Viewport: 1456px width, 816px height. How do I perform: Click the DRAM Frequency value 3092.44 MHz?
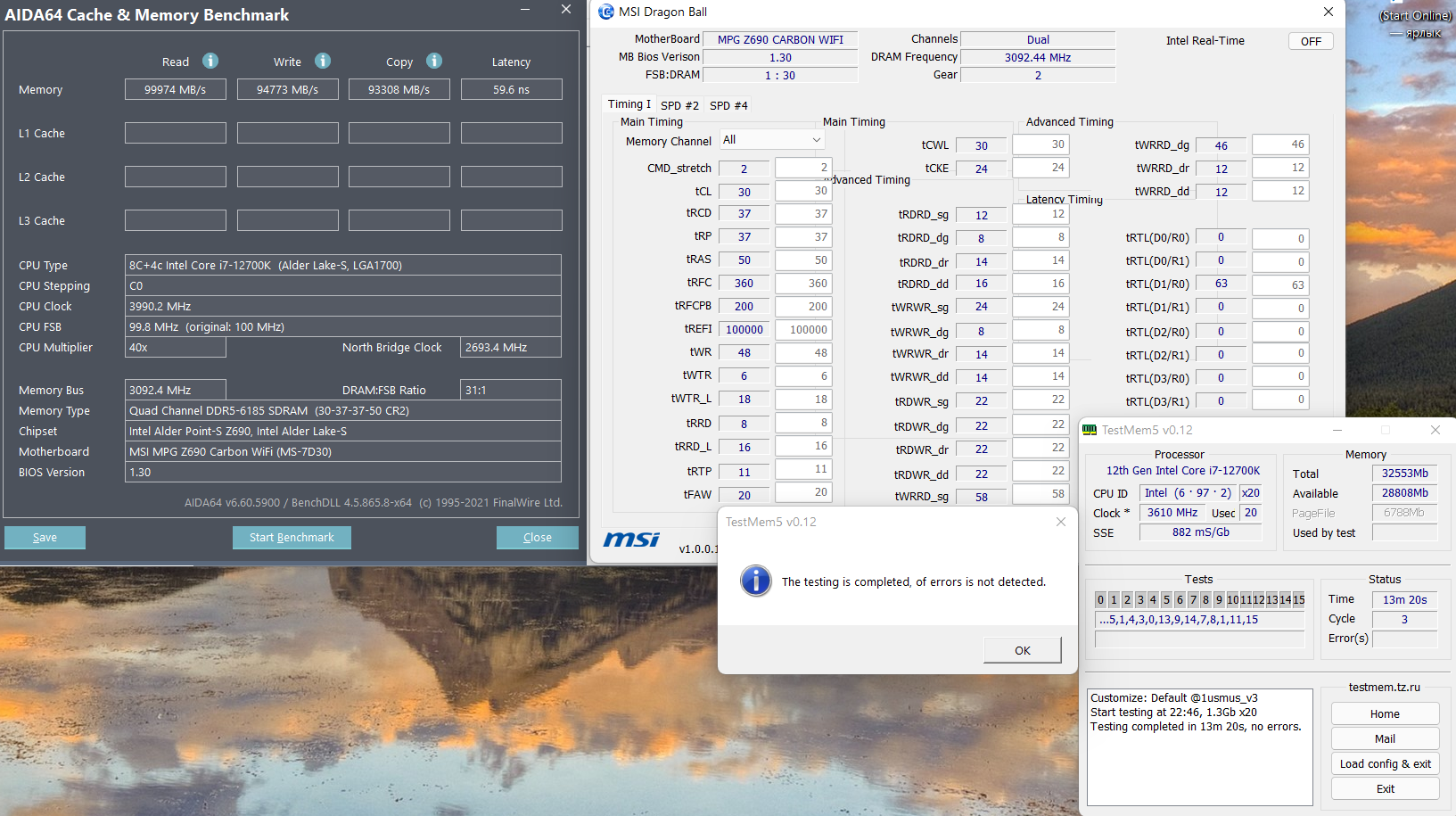point(1038,57)
